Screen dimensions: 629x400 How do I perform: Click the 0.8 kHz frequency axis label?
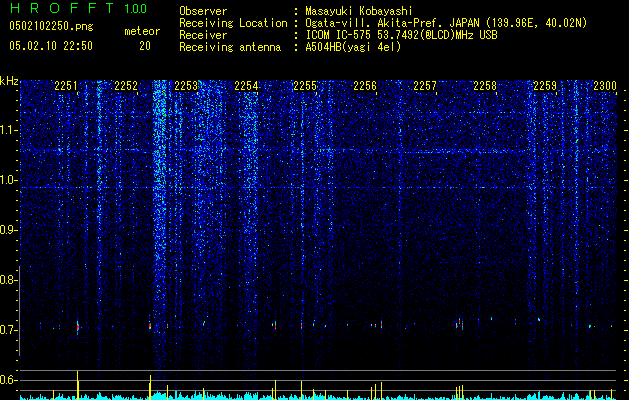coord(9,280)
